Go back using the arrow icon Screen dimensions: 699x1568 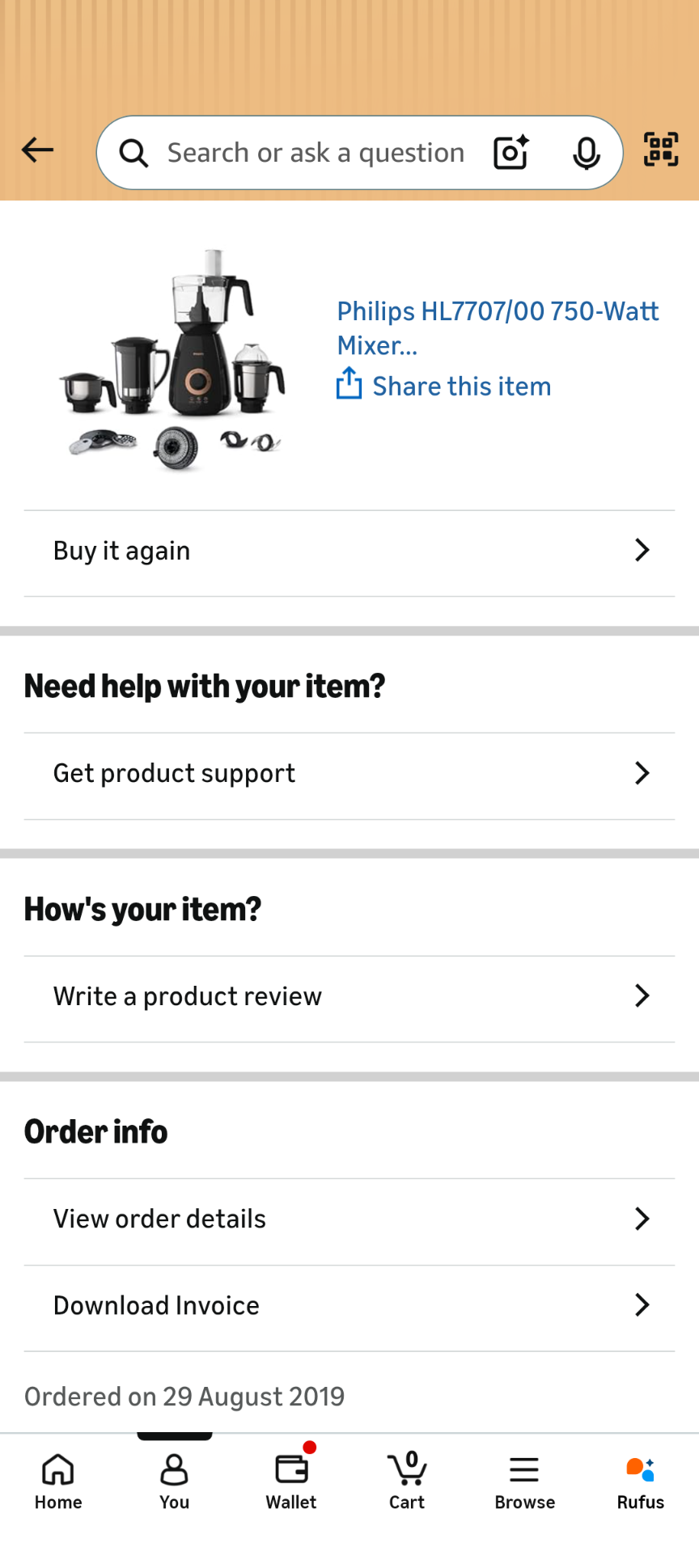tap(37, 150)
